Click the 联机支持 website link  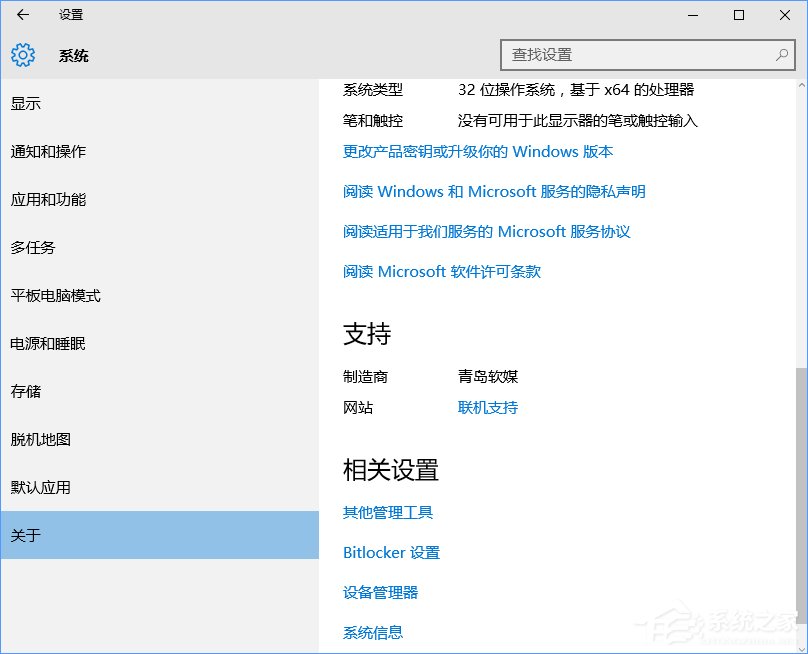[487, 407]
